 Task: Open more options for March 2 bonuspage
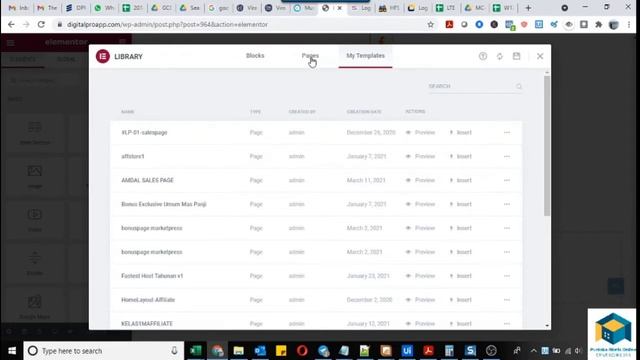(x=507, y=252)
